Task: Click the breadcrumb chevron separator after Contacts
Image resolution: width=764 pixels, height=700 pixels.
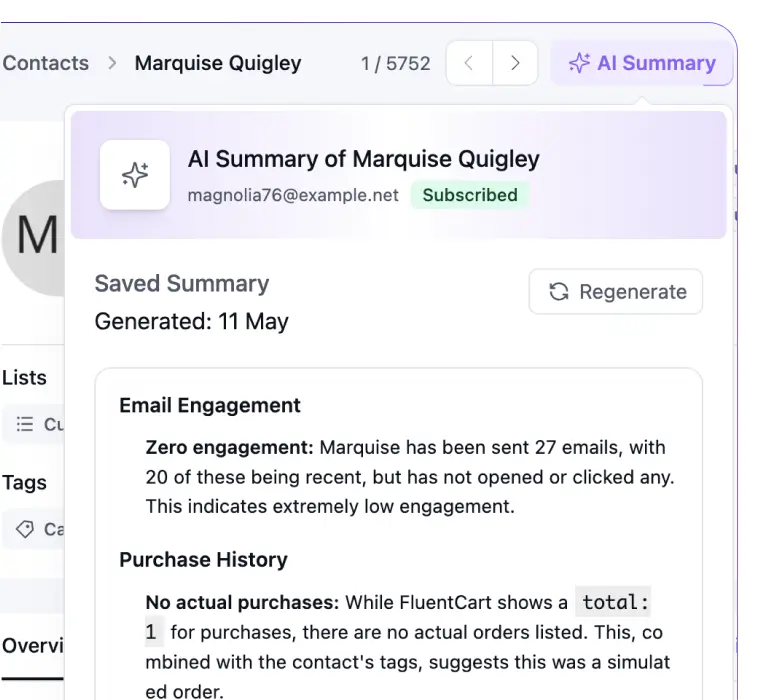Action: coord(112,63)
